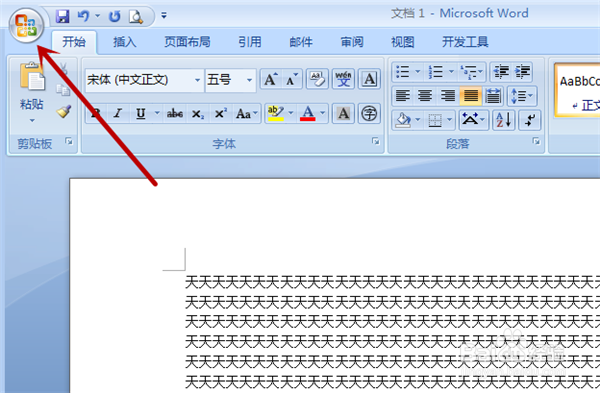Shrink the font size
This screenshot has height=393, width=600.
point(292,79)
